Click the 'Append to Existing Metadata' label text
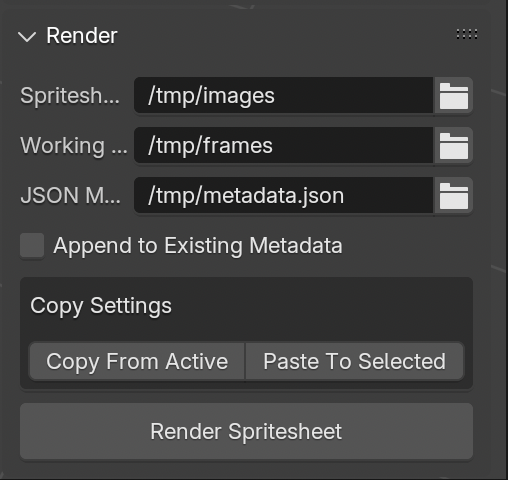 click(198, 246)
